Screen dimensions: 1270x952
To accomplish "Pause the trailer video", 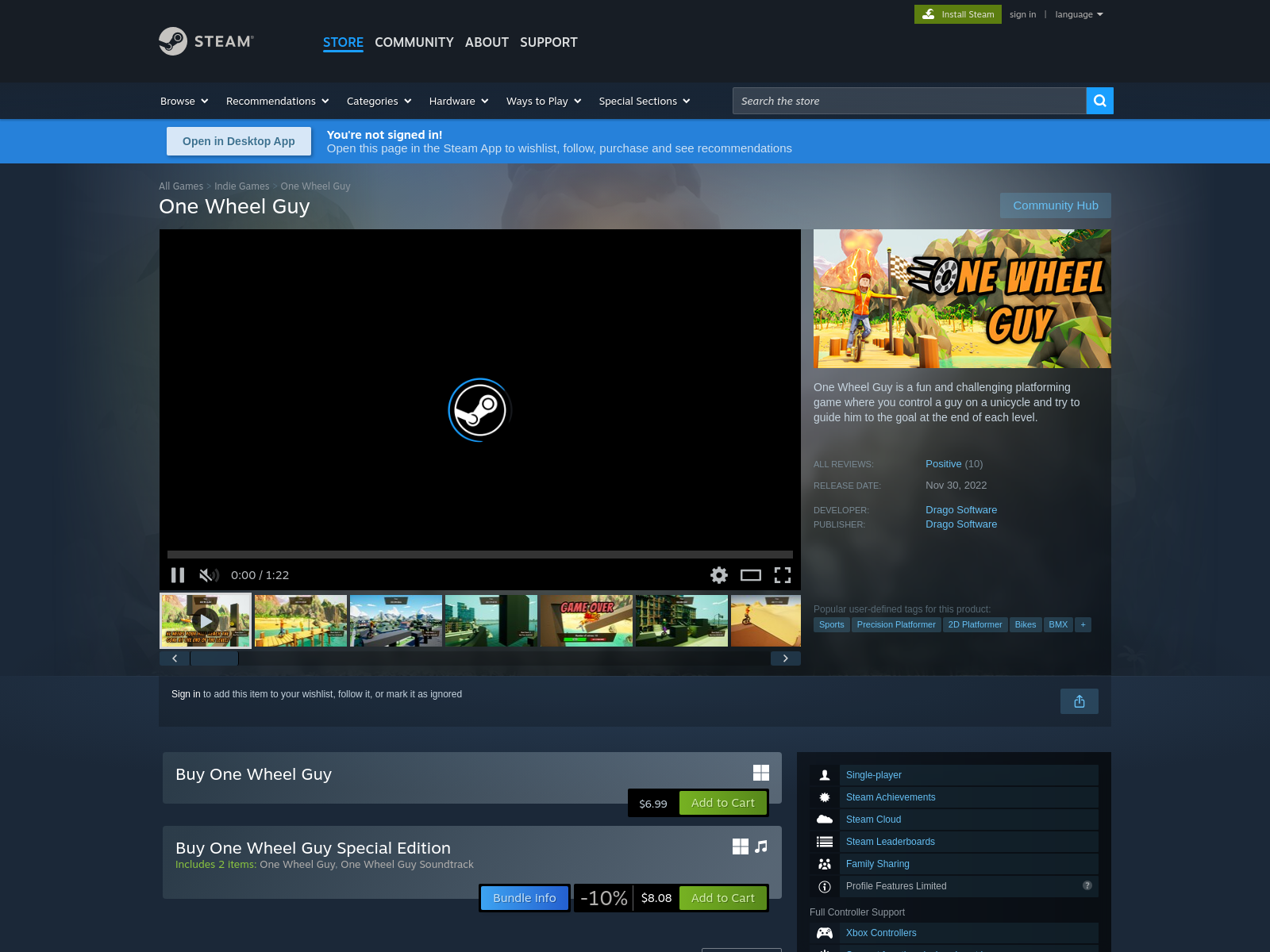I will click(178, 575).
